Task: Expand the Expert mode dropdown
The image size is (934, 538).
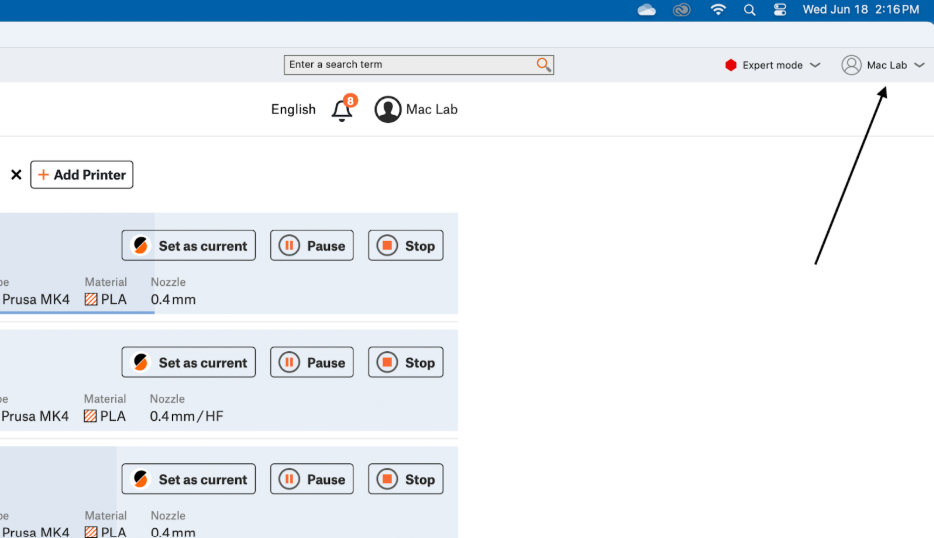Action: pyautogui.click(x=814, y=65)
